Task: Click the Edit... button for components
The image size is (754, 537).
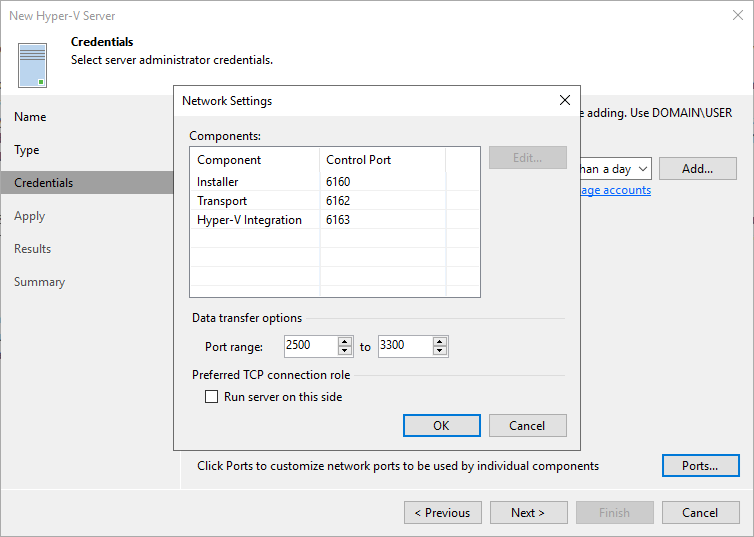Action: coord(528,158)
